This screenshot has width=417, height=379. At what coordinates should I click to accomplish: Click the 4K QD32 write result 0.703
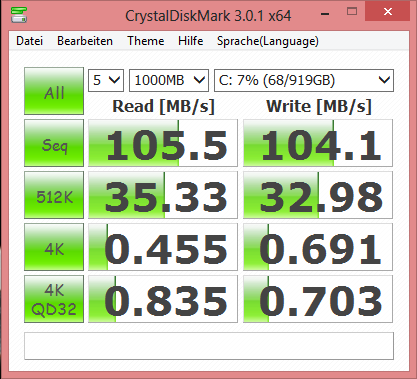pyautogui.click(x=318, y=299)
